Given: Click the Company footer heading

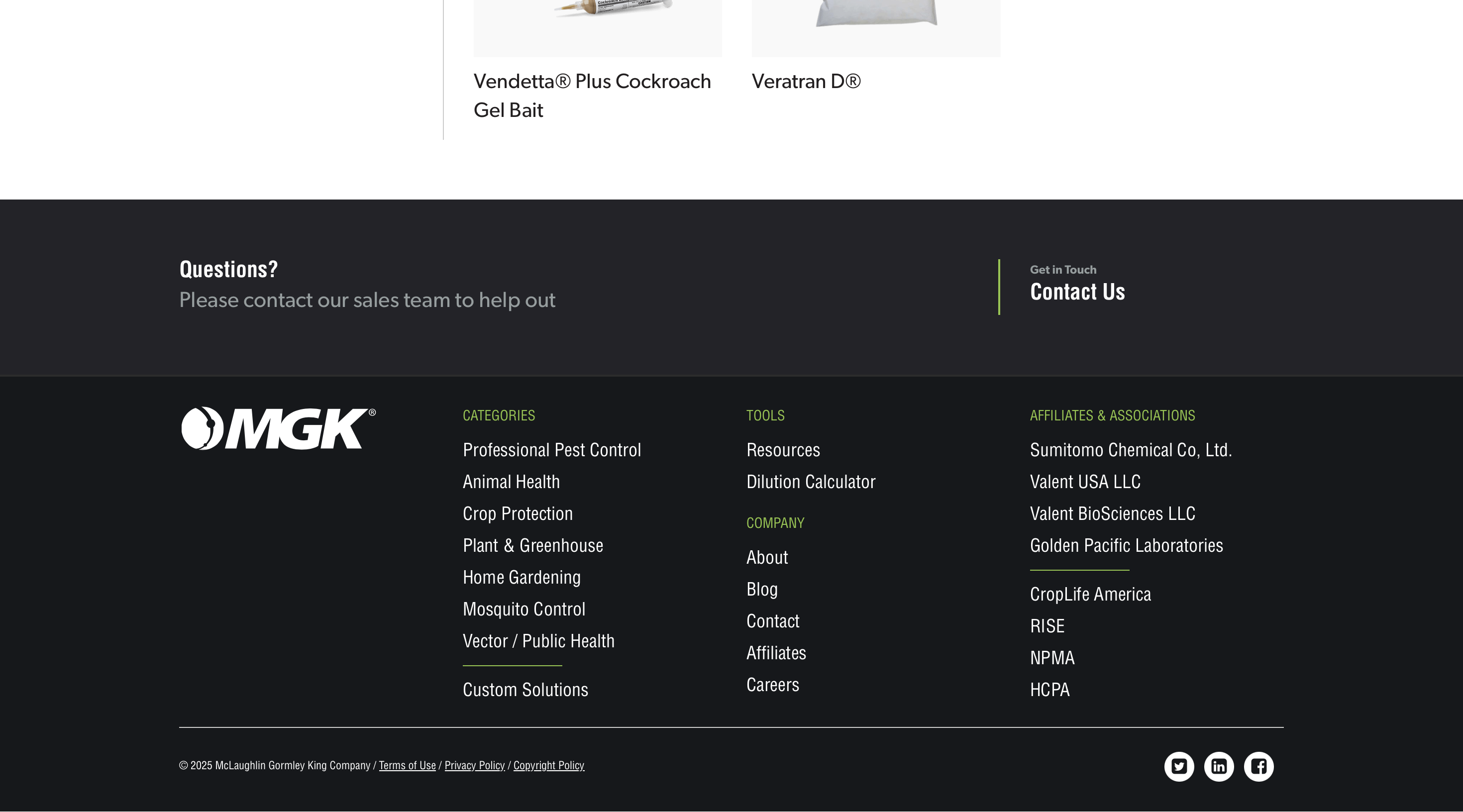Looking at the screenshot, I should (x=775, y=523).
